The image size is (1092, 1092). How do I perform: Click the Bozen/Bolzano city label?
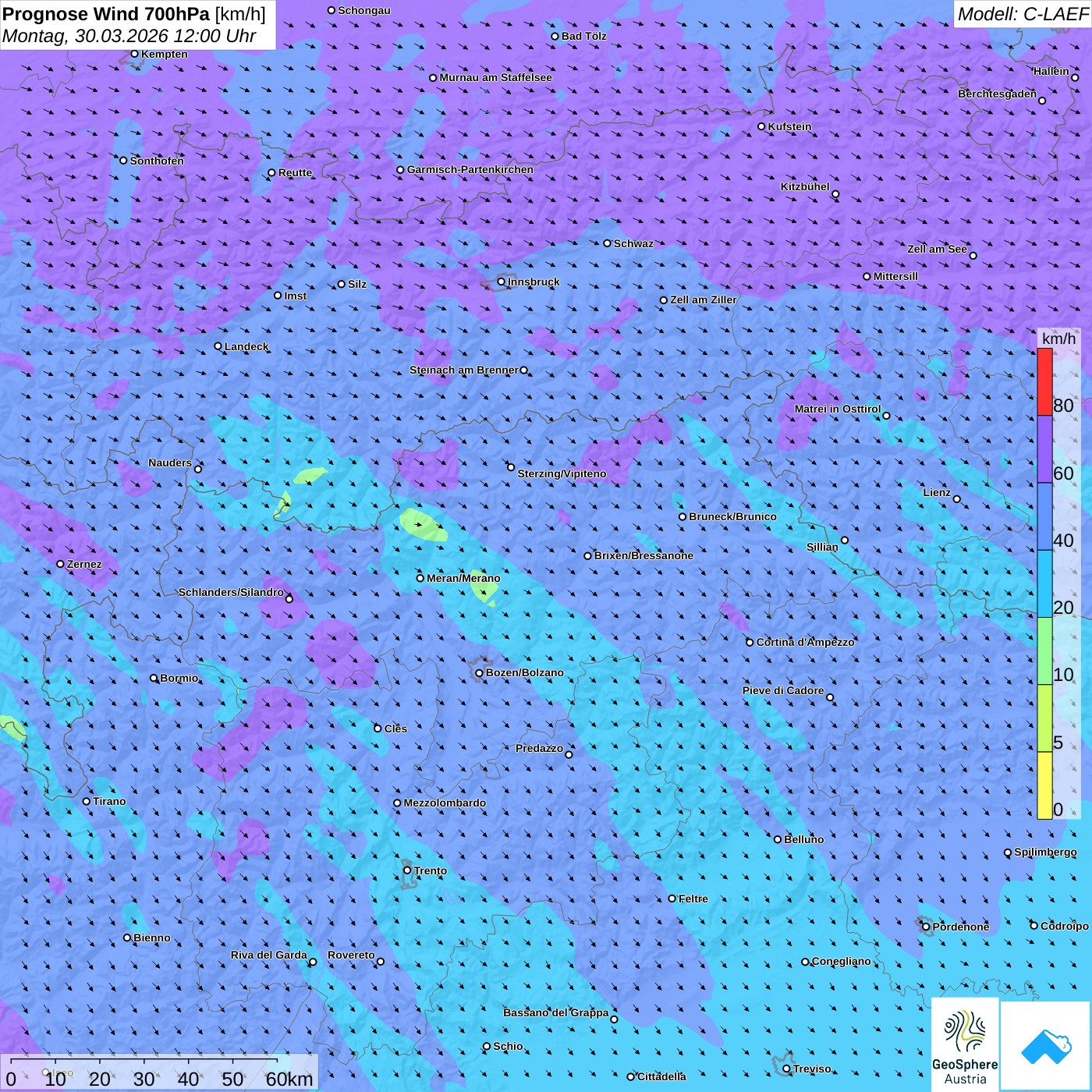[x=524, y=672]
